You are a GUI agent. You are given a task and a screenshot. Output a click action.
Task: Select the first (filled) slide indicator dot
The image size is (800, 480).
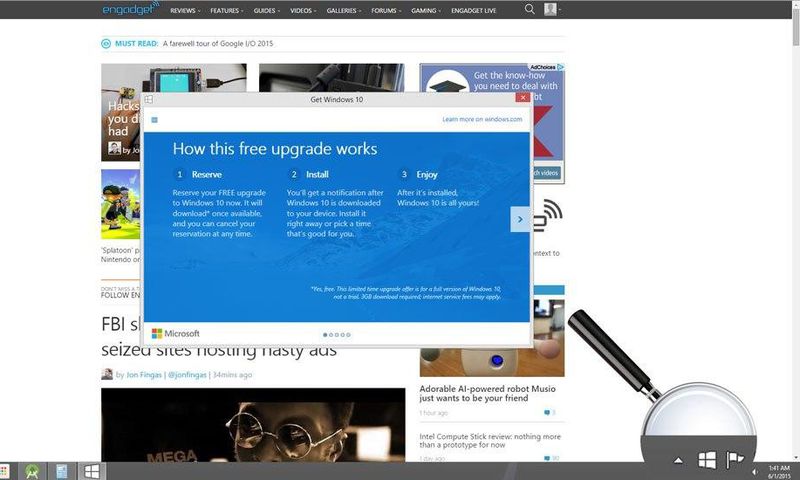(325, 335)
